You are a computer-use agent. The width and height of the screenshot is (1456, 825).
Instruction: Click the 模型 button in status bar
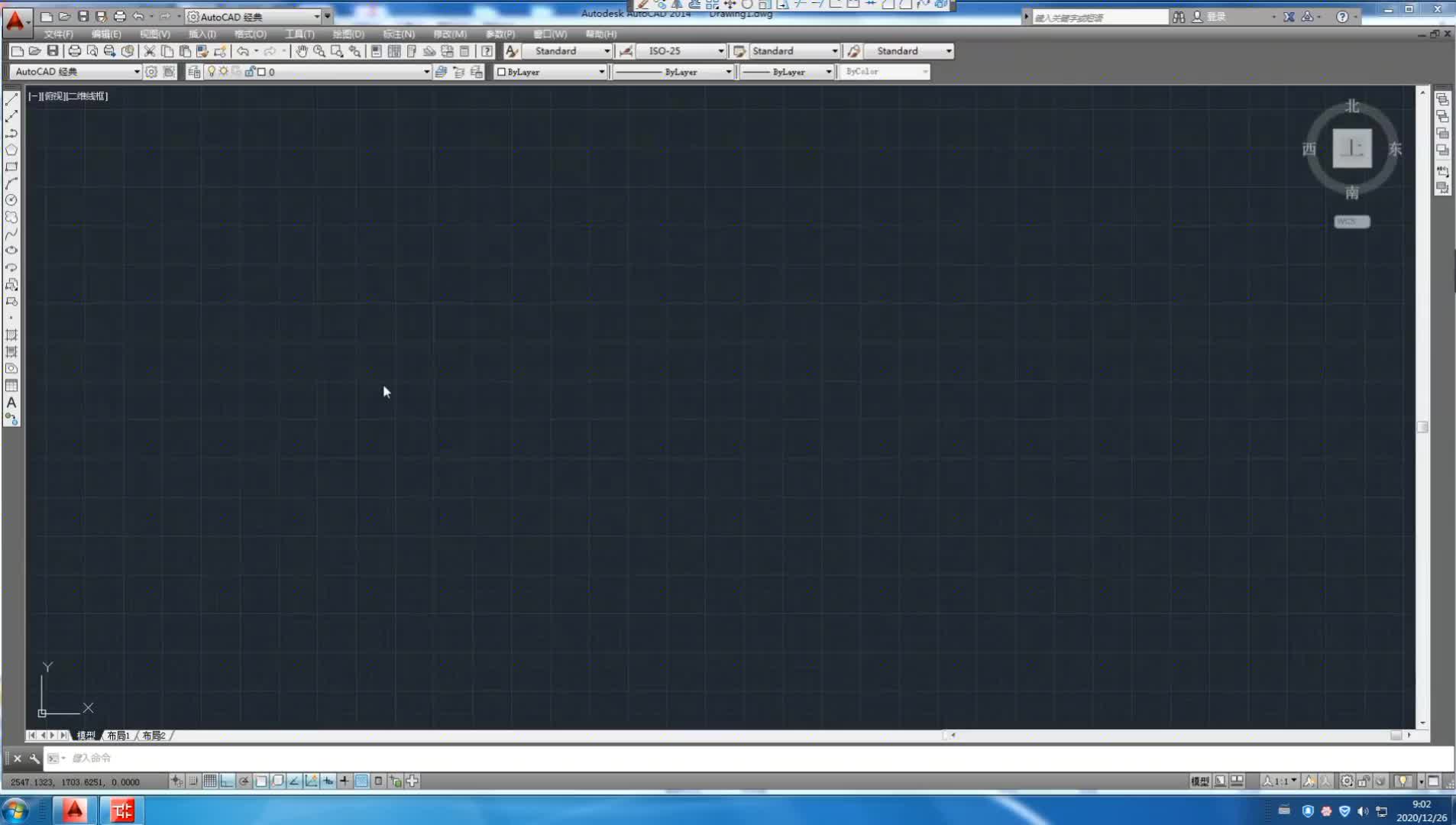point(1199,781)
